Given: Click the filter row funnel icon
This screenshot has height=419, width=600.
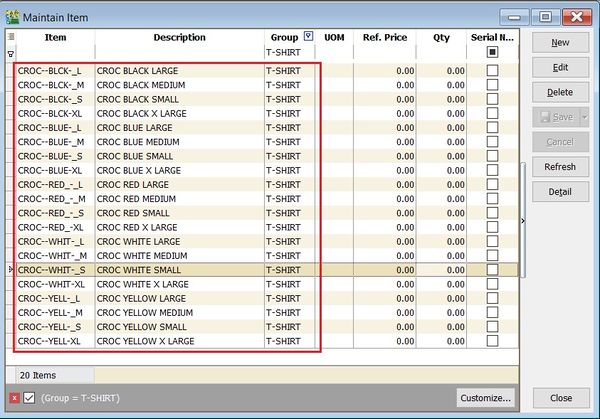Looking at the screenshot, I should click(x=11, y=54).
